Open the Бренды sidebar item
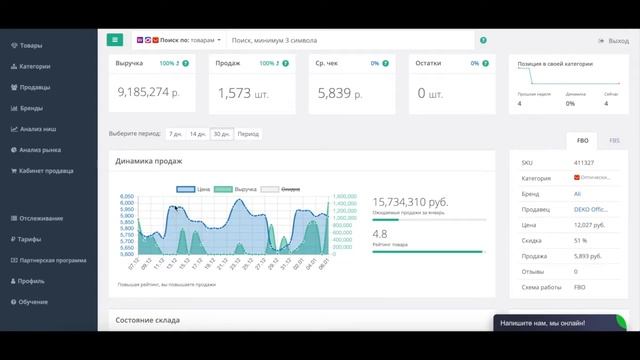Image resolution: width=640 pixels, height=360 pixels. 27,108
